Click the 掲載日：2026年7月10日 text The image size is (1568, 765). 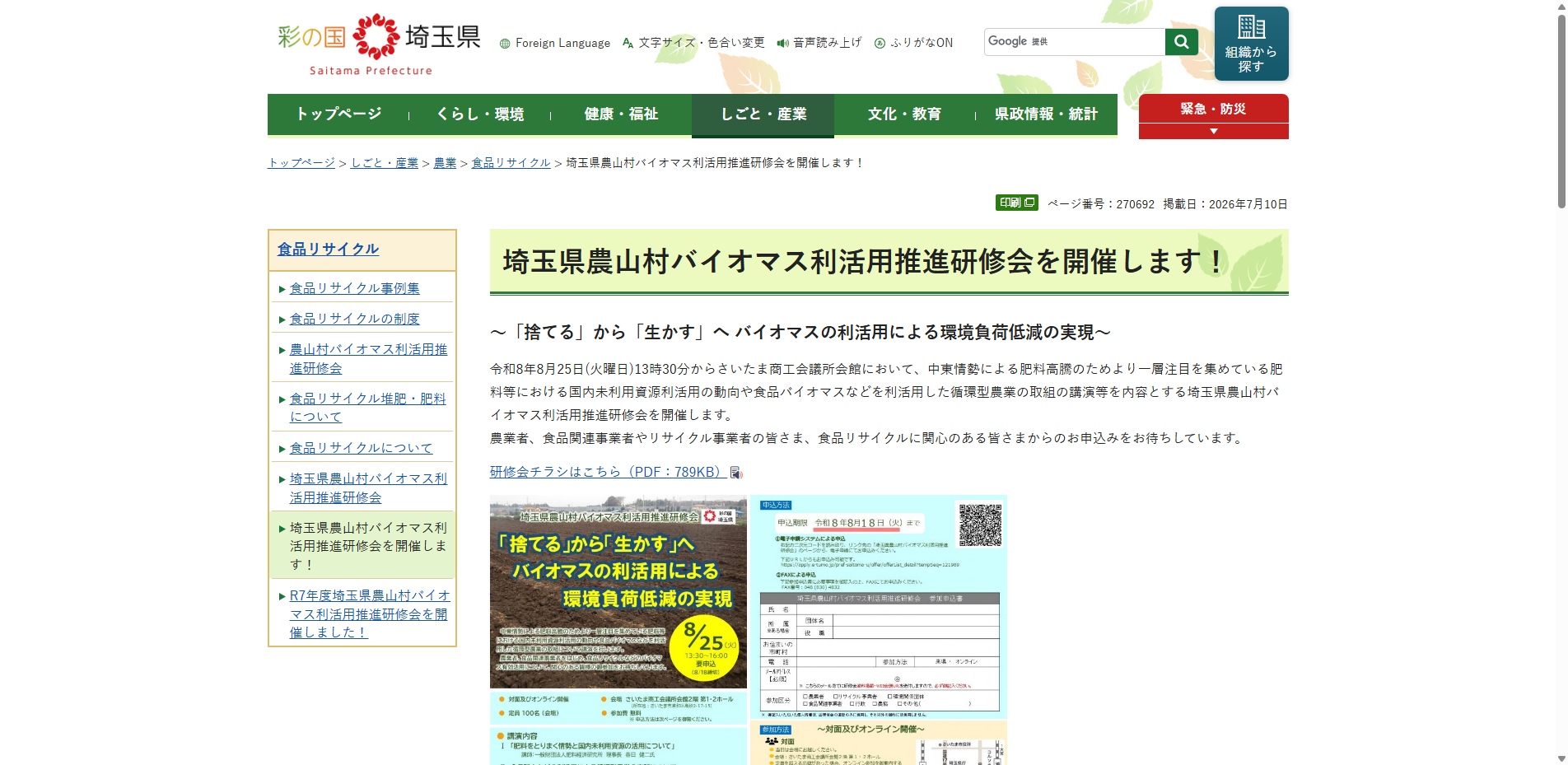pyautogui.click(x=1225, y=204)
